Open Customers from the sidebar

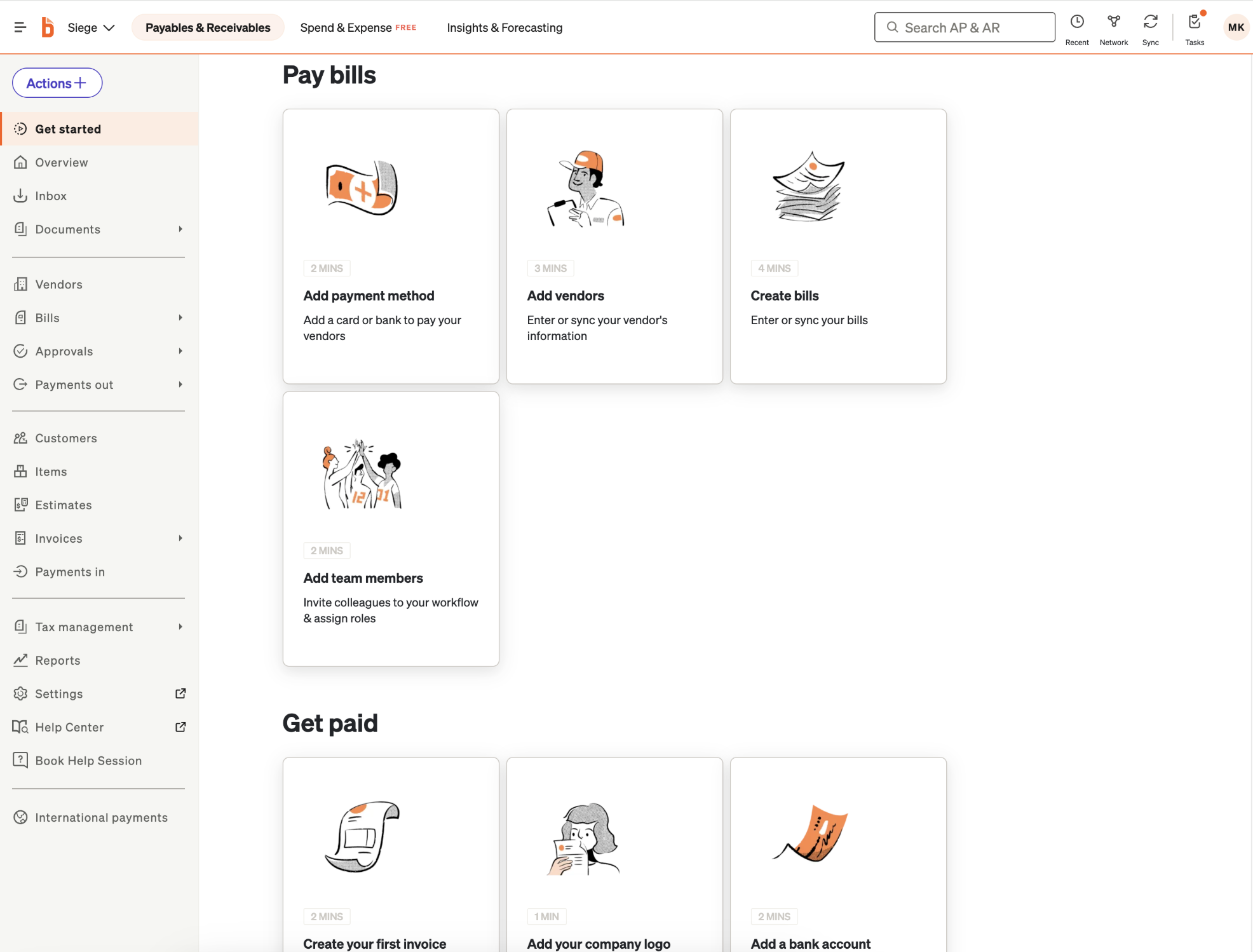pos(66,438)
